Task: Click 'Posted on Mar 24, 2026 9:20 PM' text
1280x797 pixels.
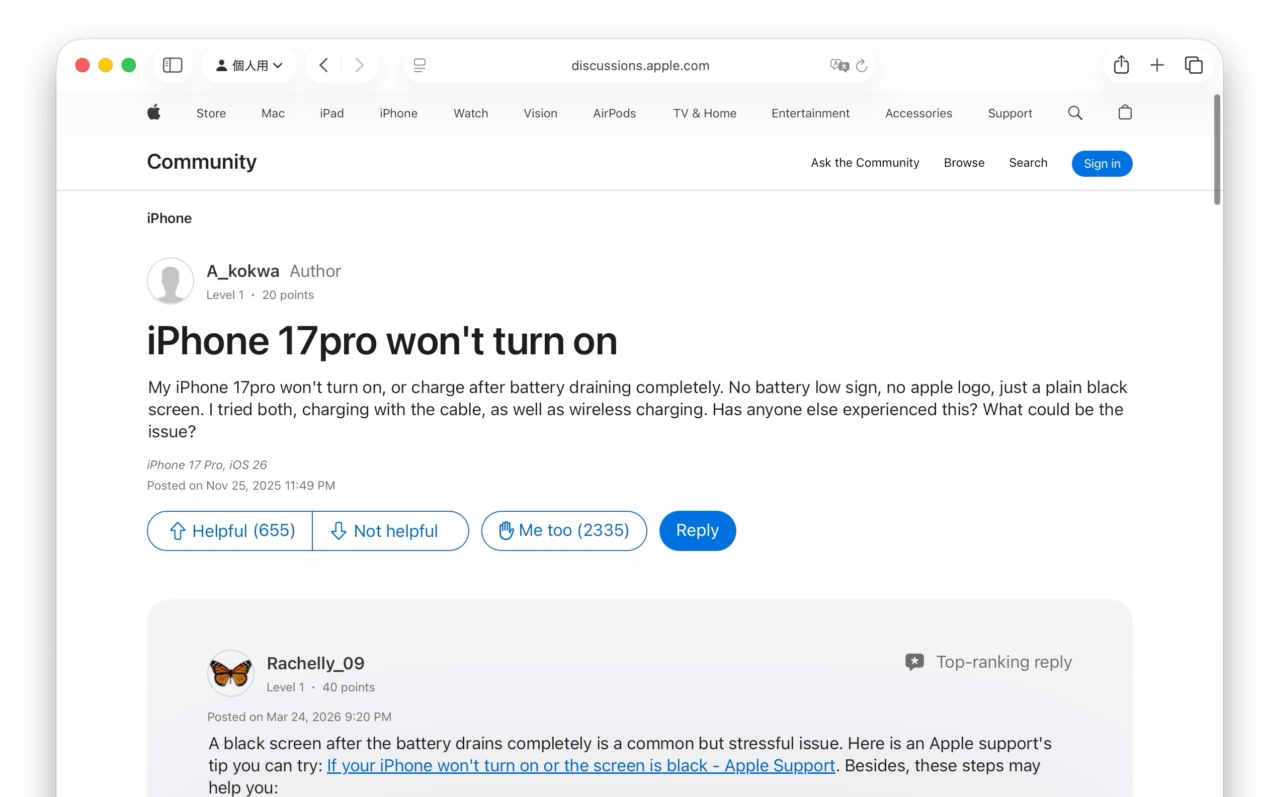Action: [x=300, y=717]
